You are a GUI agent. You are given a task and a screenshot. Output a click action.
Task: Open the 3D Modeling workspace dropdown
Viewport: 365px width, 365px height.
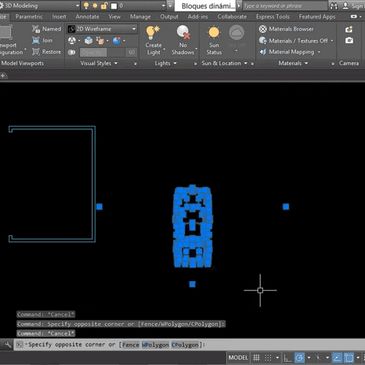click(x=41, y=6)
